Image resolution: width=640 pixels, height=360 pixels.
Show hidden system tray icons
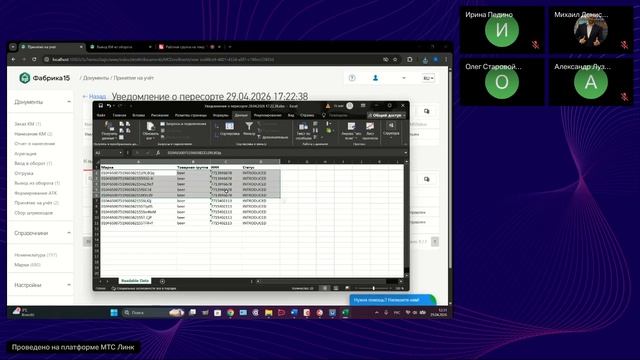click(x=376, y=313)
